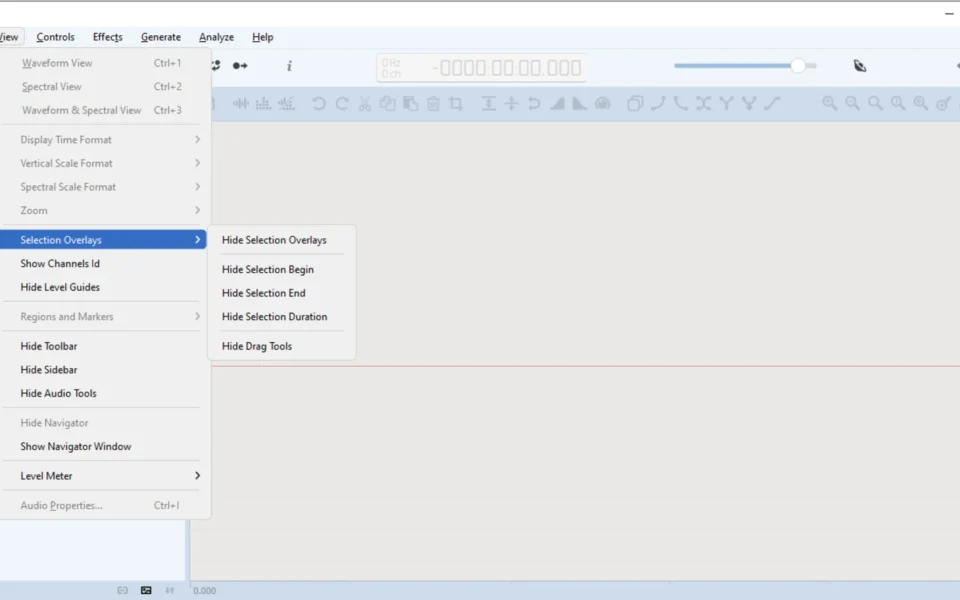This screenshot has width=960, height=600.
Task: Choose Hide Audio Tools
Action: (103, 393)
